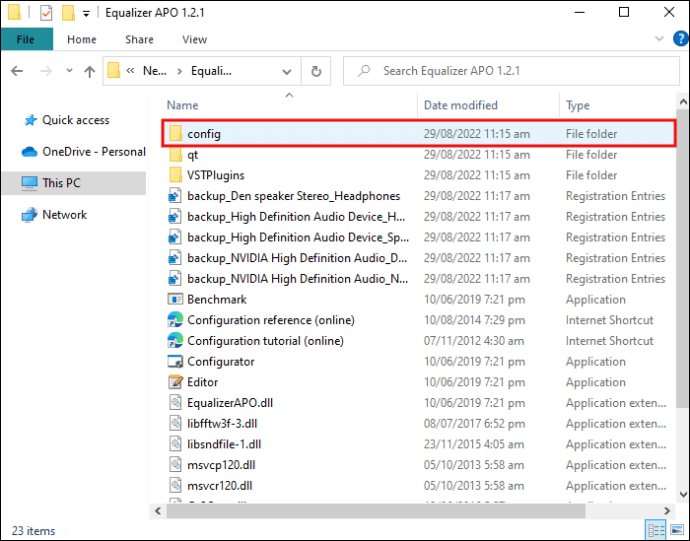
Task: Open the View ribbon tab
Action: click(194, 39)
